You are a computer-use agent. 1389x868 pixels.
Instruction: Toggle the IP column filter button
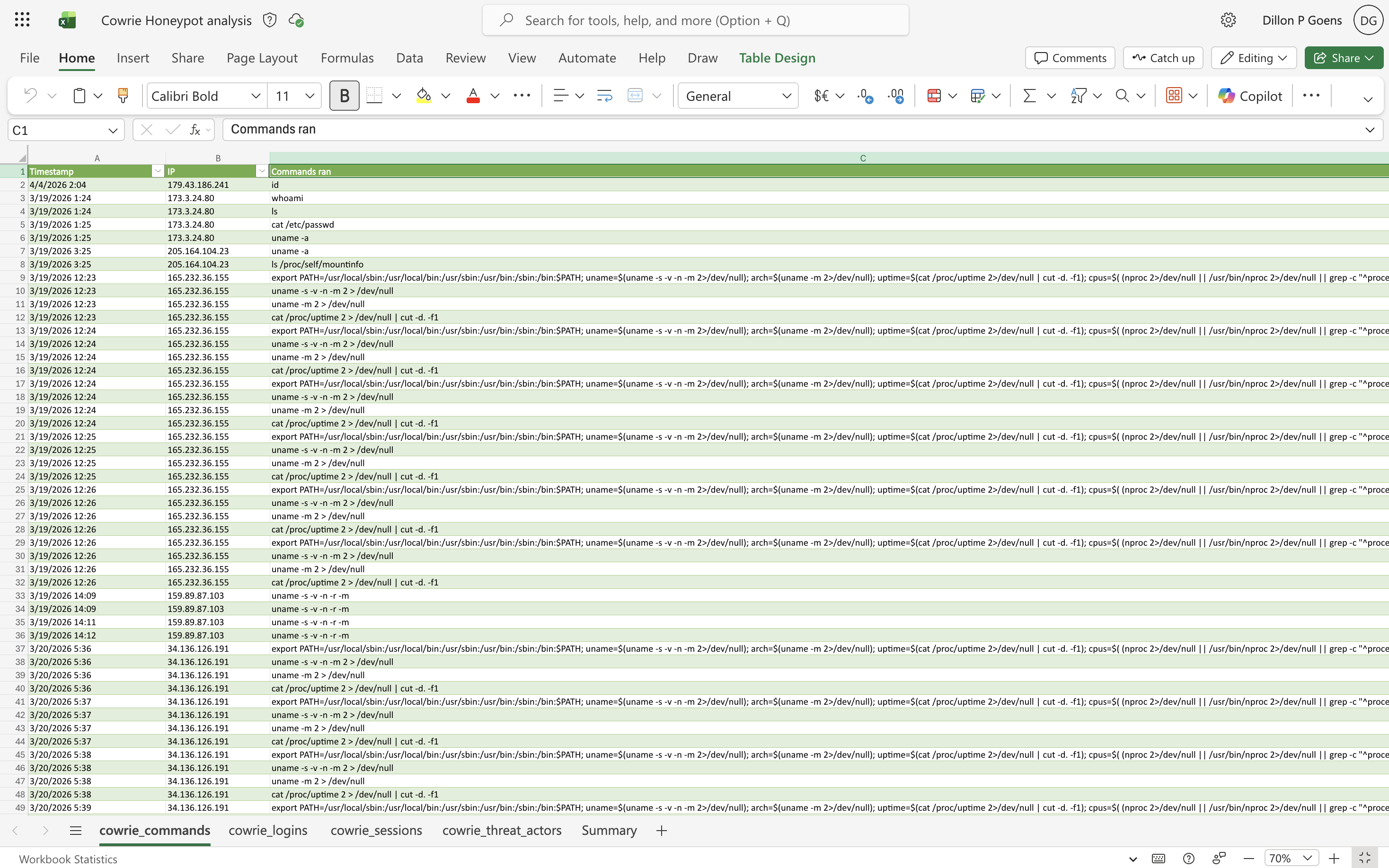click(262, 171)
